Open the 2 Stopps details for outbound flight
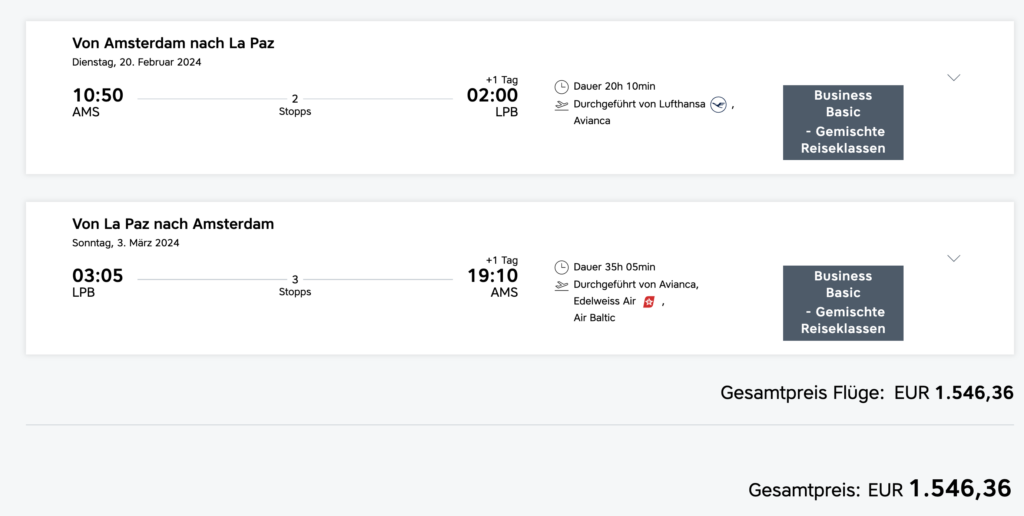This screenshot has height=516, width=1024. point(294,105)
